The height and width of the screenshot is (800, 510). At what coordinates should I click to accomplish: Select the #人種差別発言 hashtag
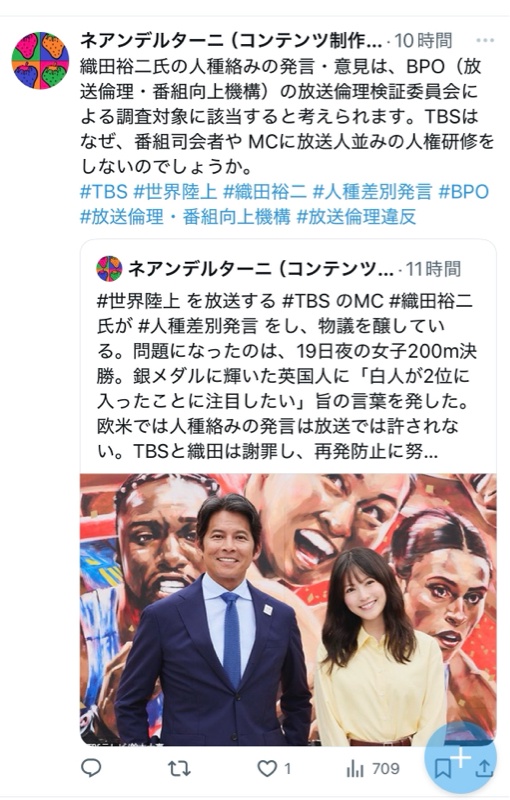(372, 192)
